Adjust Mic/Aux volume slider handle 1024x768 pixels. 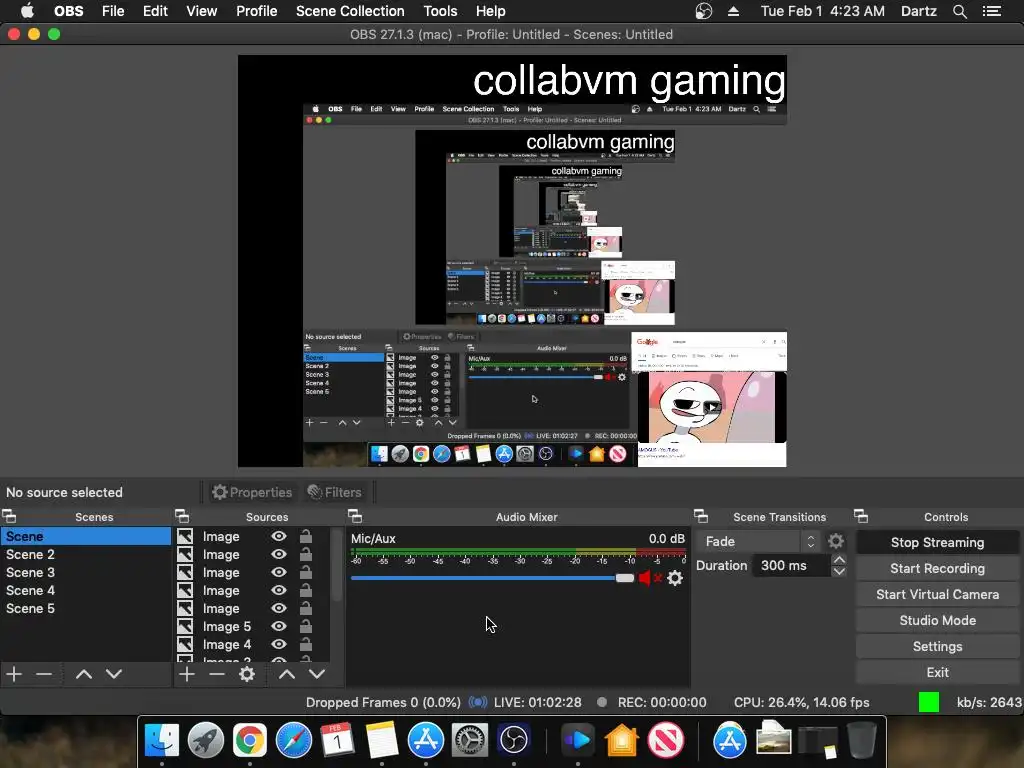(625, 578)
